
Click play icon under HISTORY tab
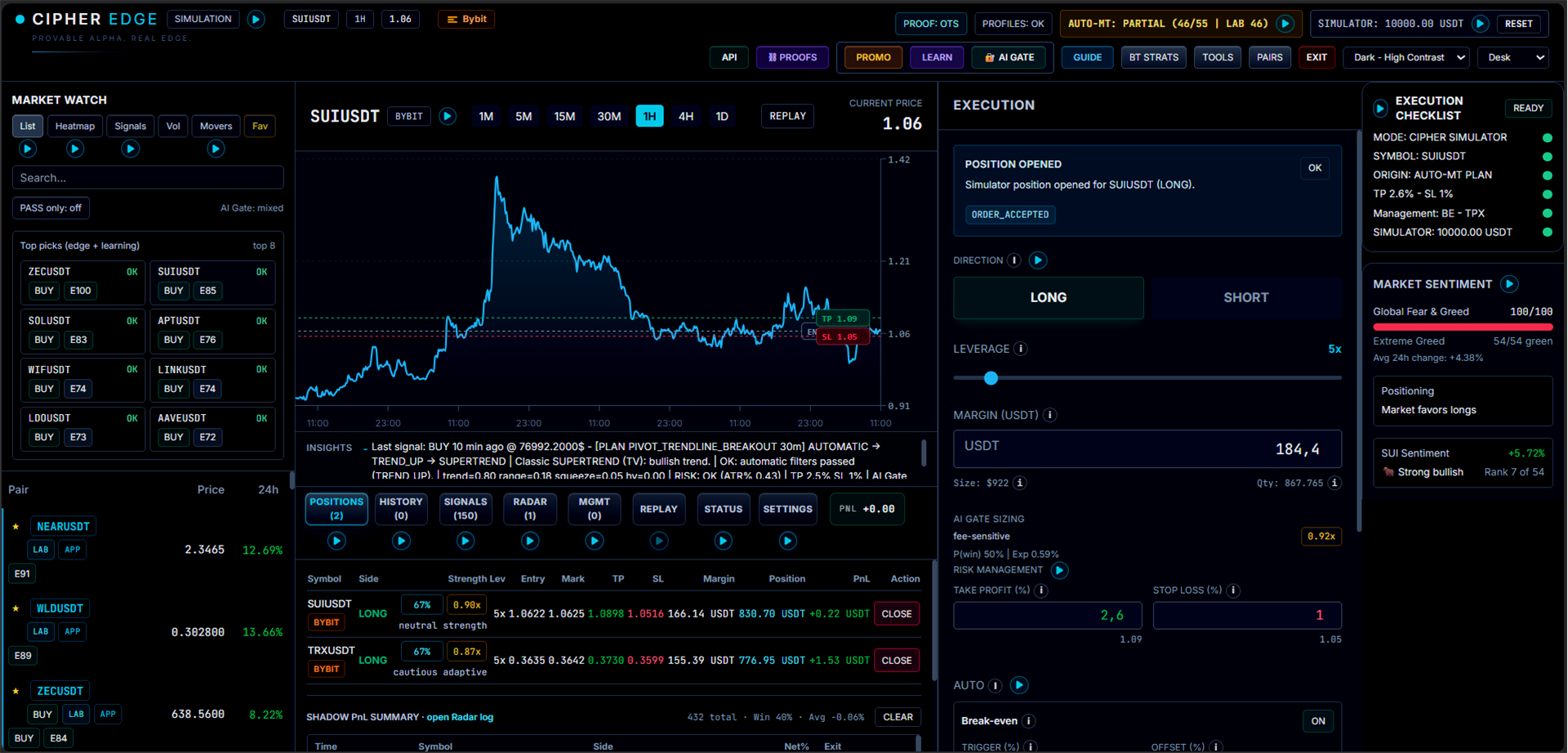pyautogui.click(x=401, y=541)
